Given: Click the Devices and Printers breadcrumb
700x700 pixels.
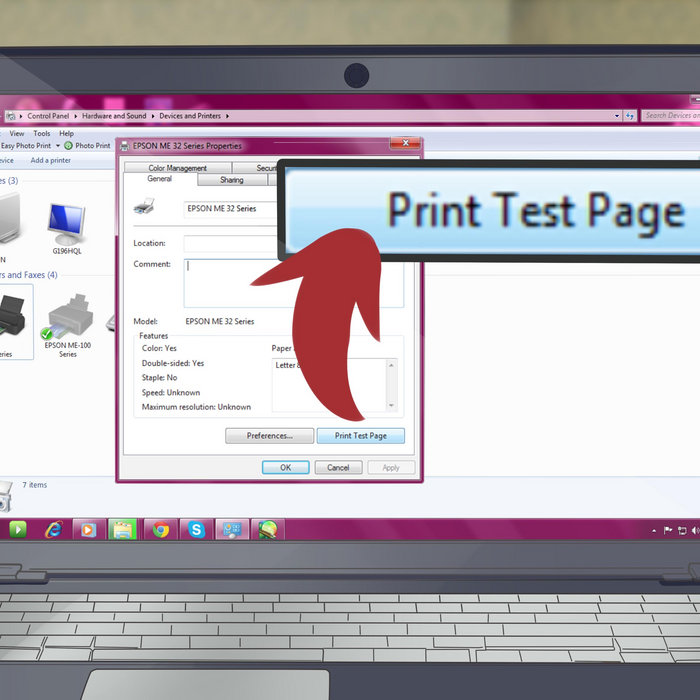Looking at the screenshot, I should pyautogui.click(x=190, y=116).
